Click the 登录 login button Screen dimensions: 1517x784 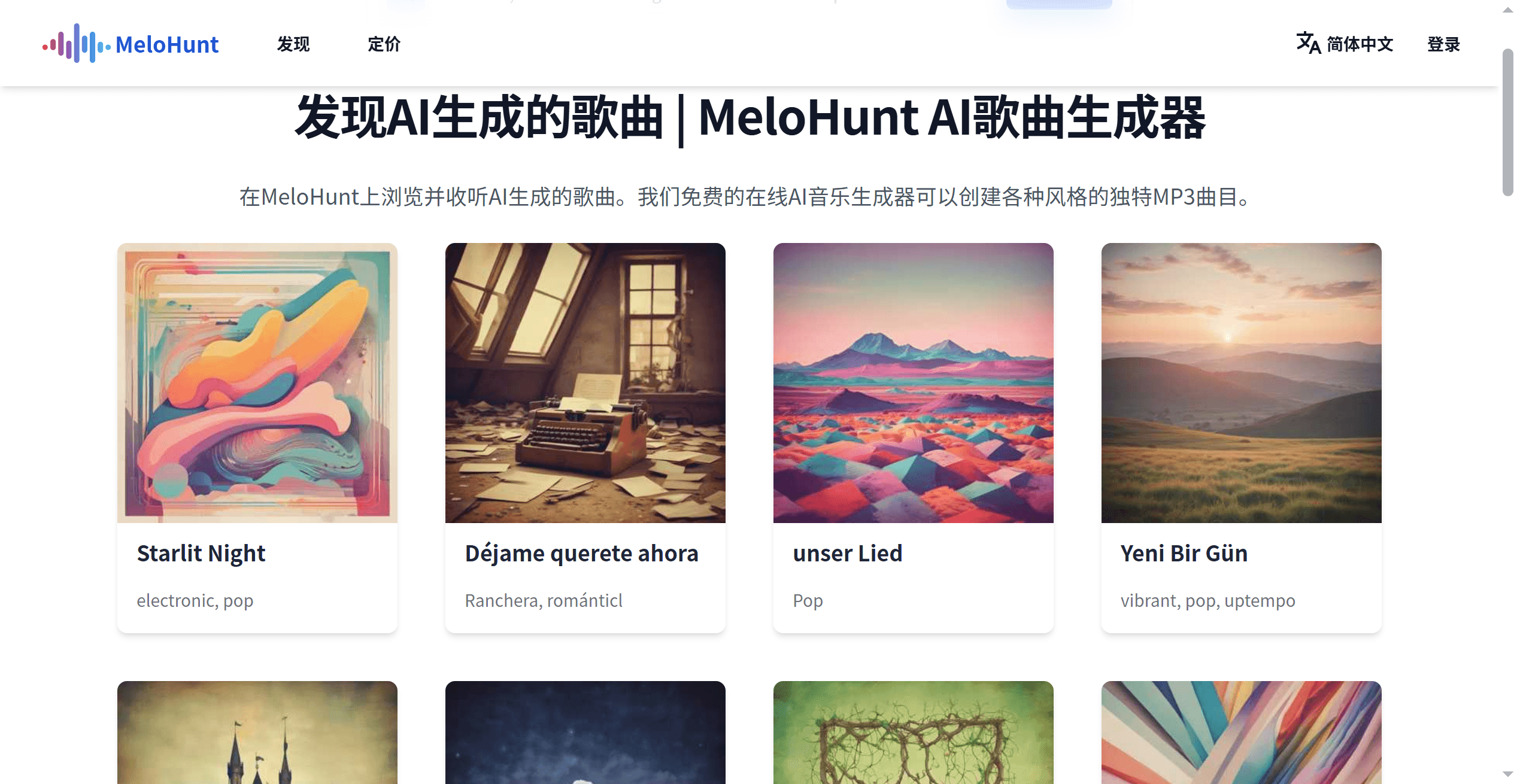[1443, 44]
